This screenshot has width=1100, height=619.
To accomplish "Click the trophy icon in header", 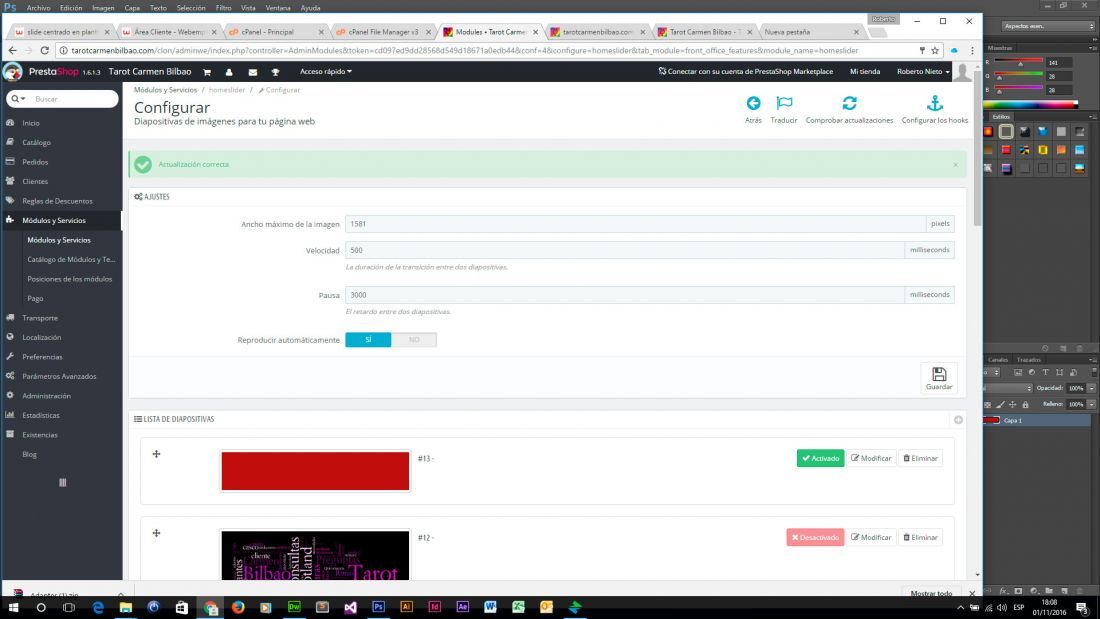I will point(275,72).
